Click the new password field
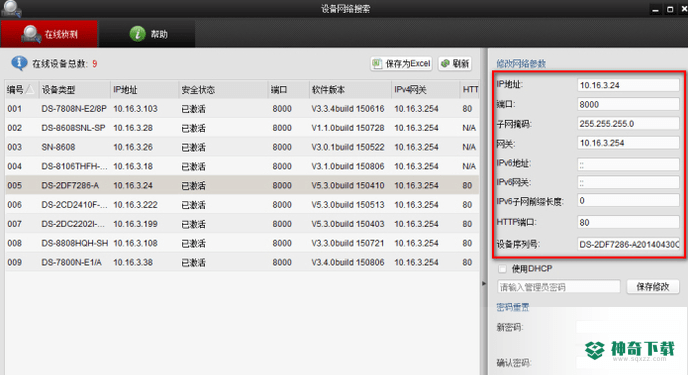The width and height of the screenshot is (688, 375). 628,327
